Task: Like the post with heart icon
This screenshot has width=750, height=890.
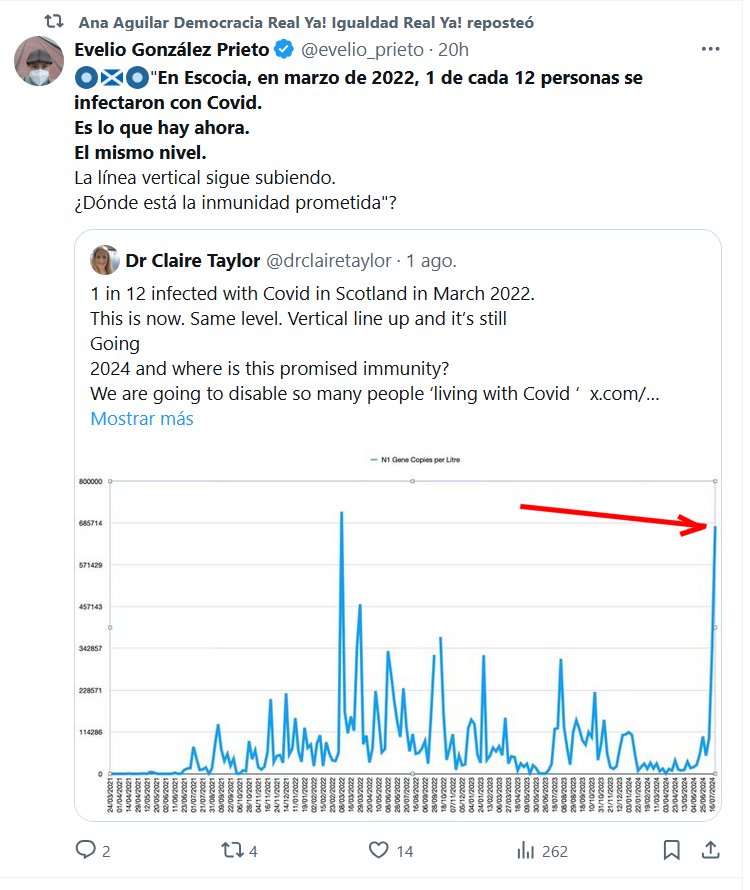Action: [378, 851]
